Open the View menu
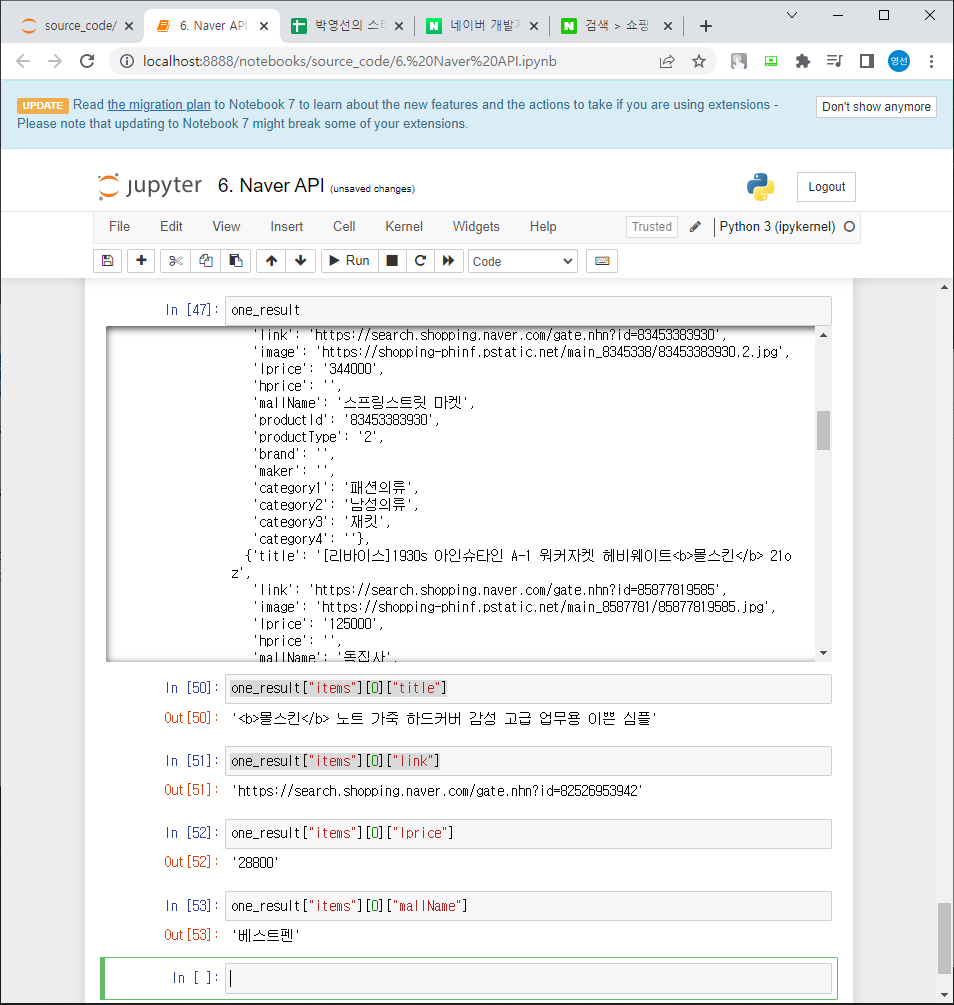Viewport: 954px width, 1005px height. tap(226, 227)
